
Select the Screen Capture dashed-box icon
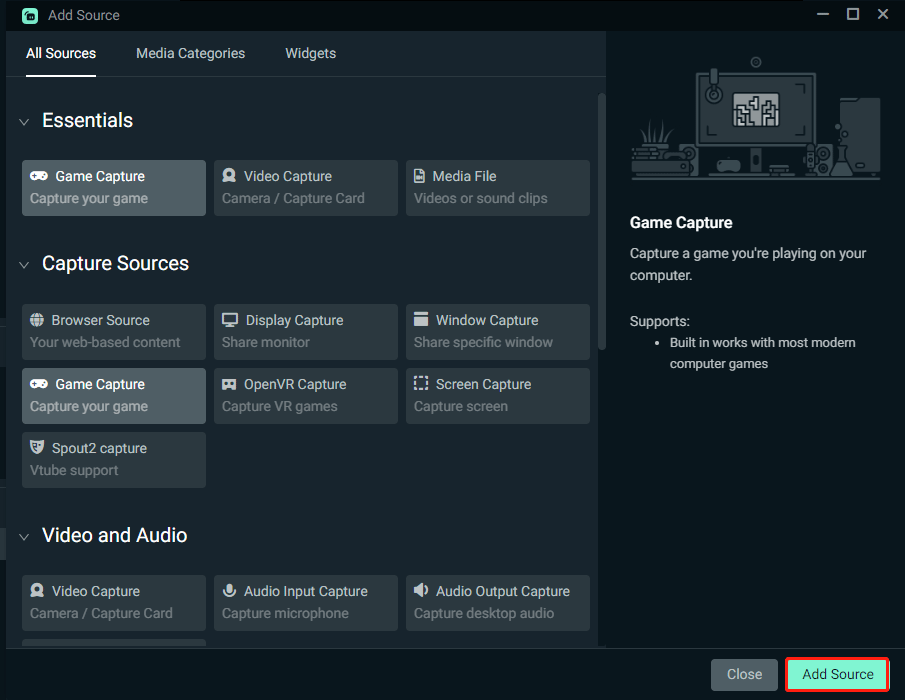(421, 384)
